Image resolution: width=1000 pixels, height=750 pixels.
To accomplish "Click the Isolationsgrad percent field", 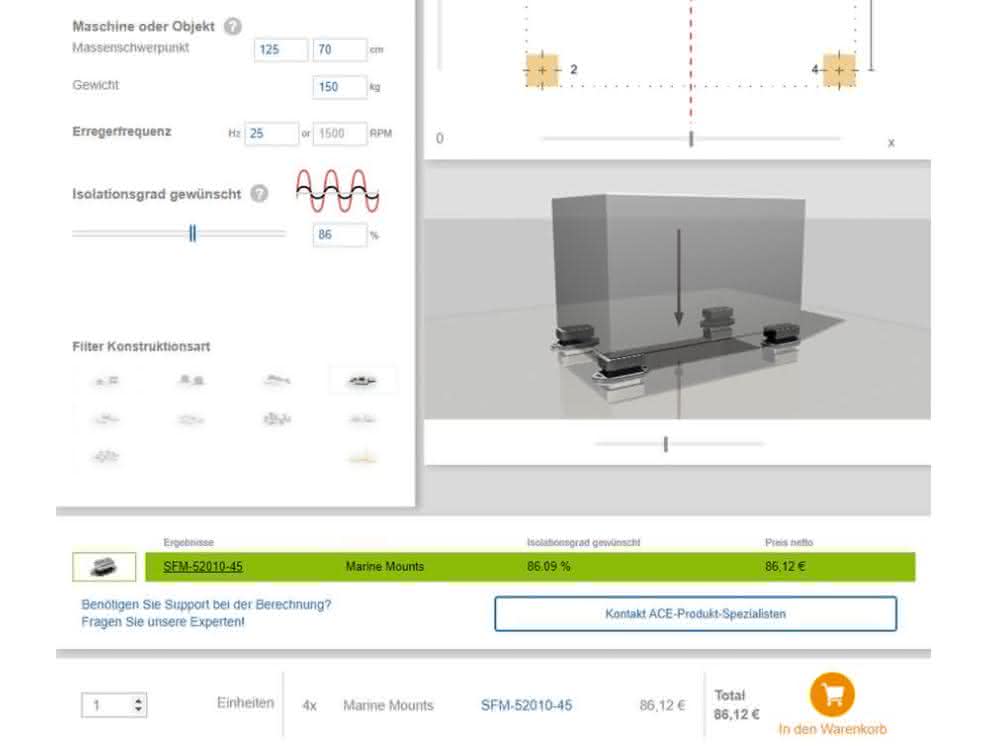I will [x=339, y=235].
